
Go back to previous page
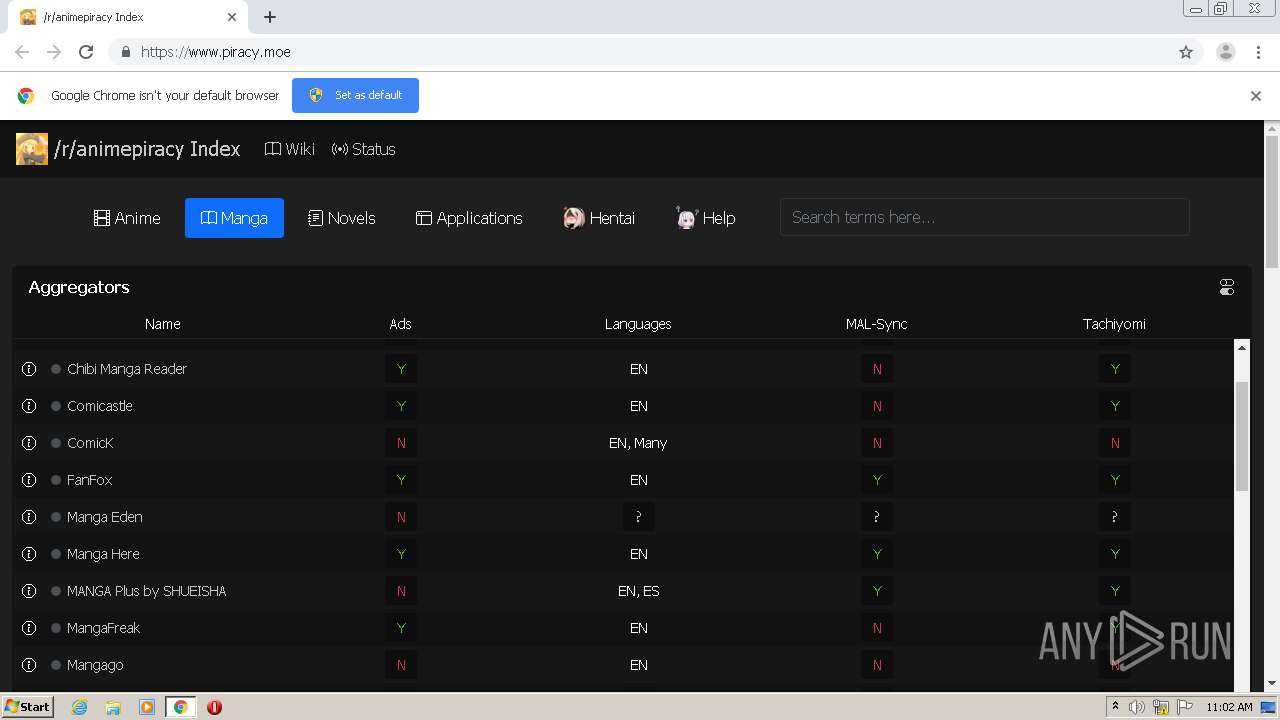(22, 52)
